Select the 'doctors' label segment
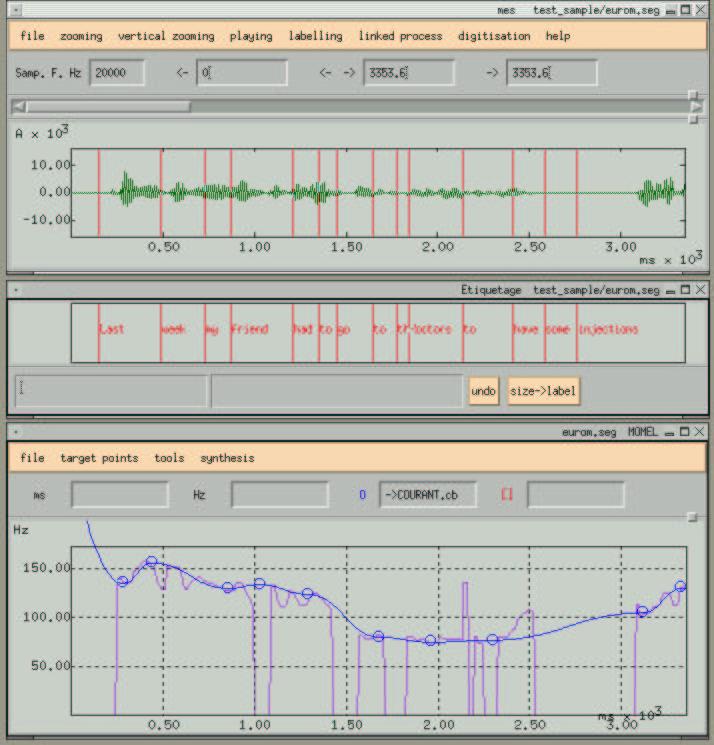Image resolution: width=714 pixels, height=745 pixels. click(x=431, y=329)
